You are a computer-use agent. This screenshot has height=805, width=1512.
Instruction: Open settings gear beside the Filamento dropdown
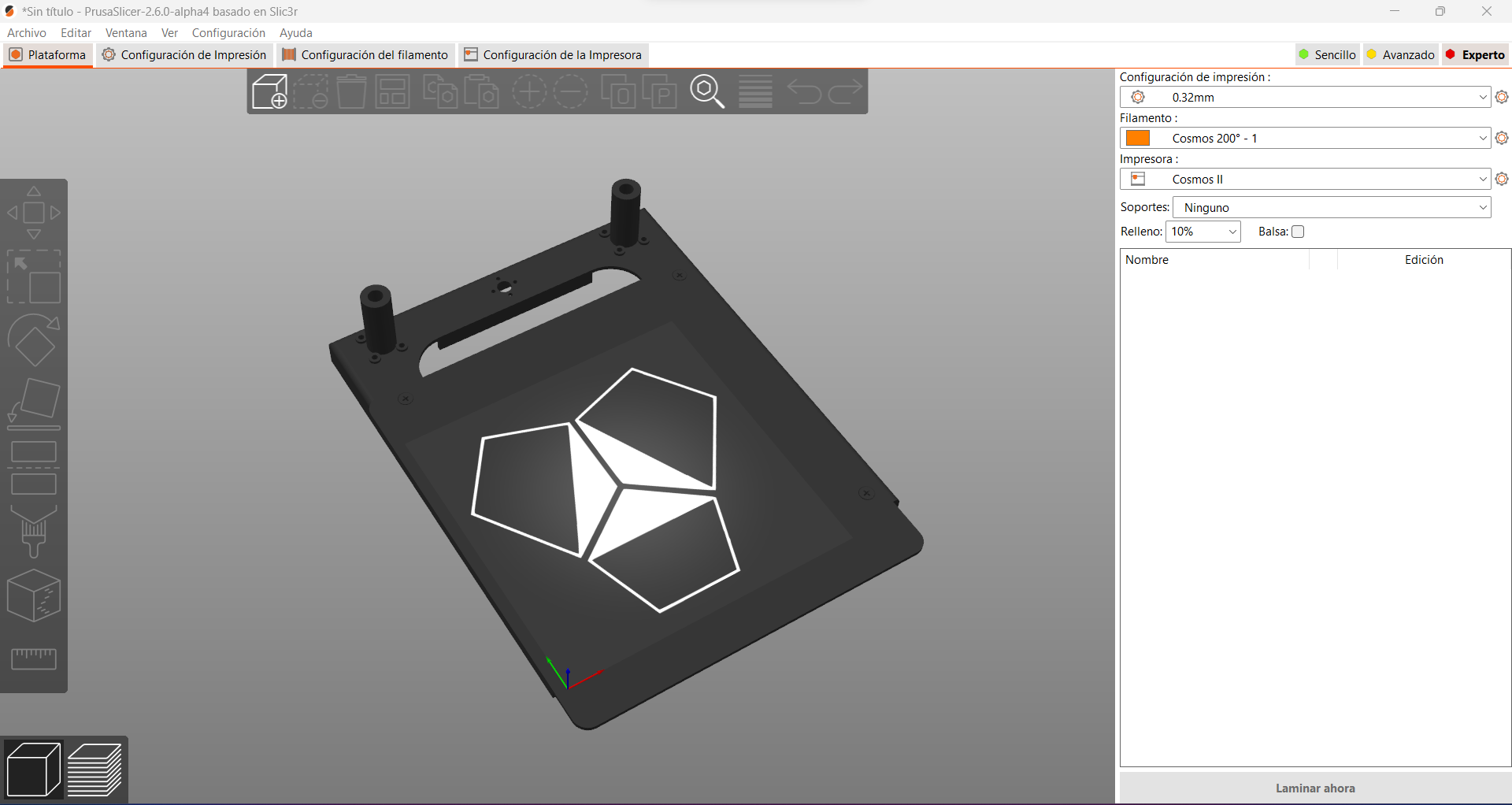point(1502,138)
